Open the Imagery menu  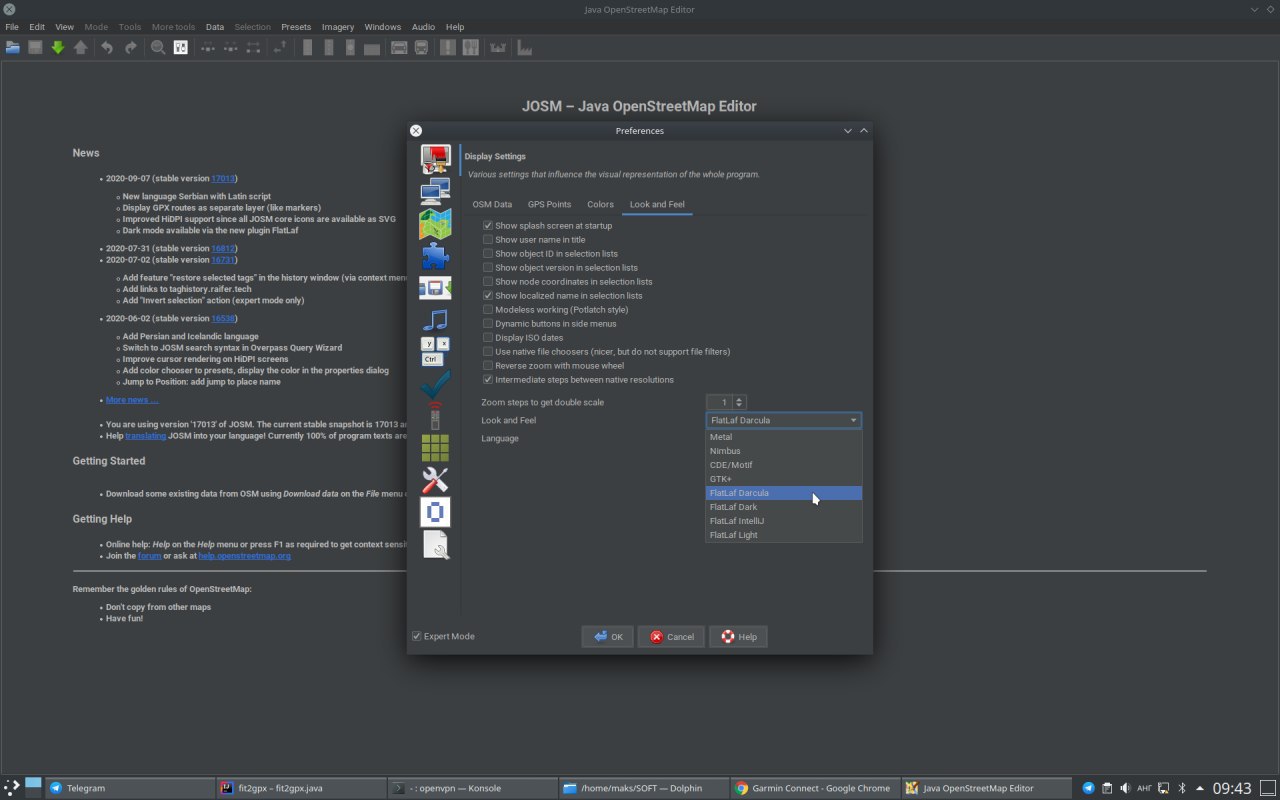click(338, 27)
